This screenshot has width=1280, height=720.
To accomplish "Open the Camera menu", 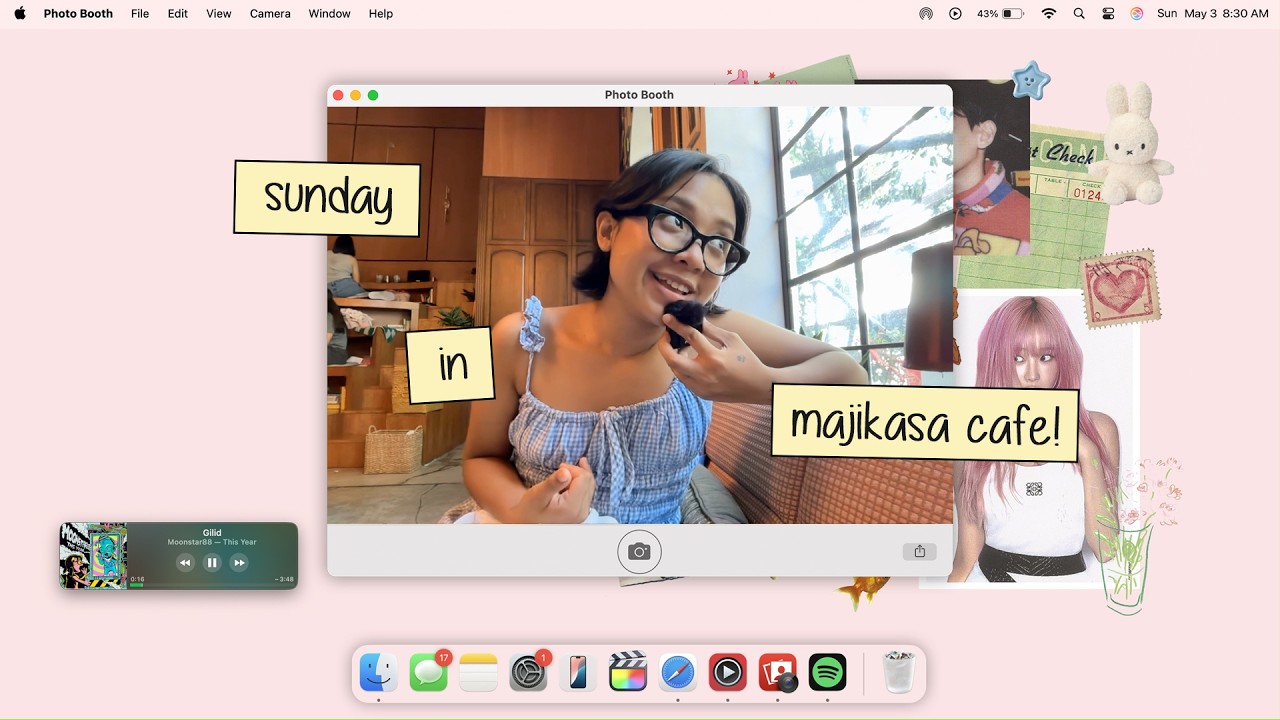I will coord(270,14).
